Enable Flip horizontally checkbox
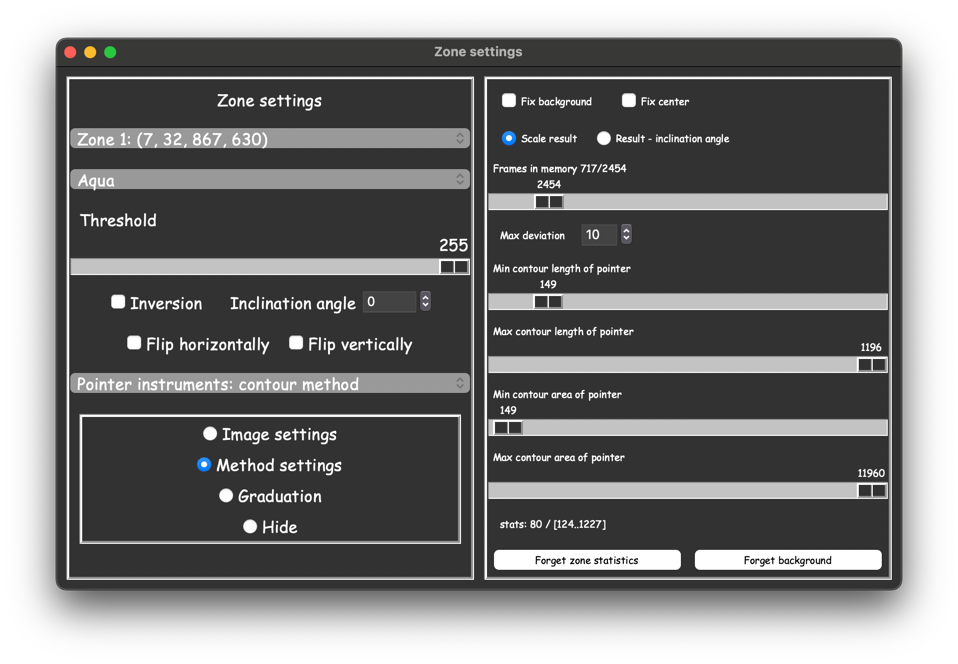The height and width of the screenshot is (664, 958). tap(134, 343)
